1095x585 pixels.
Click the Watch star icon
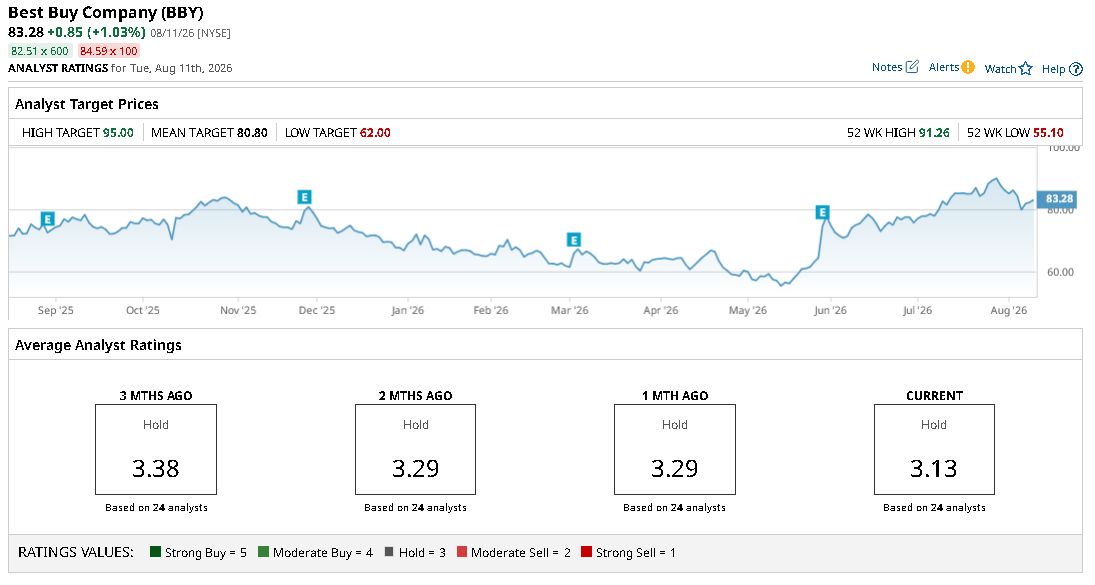(x=1025, y=68)
